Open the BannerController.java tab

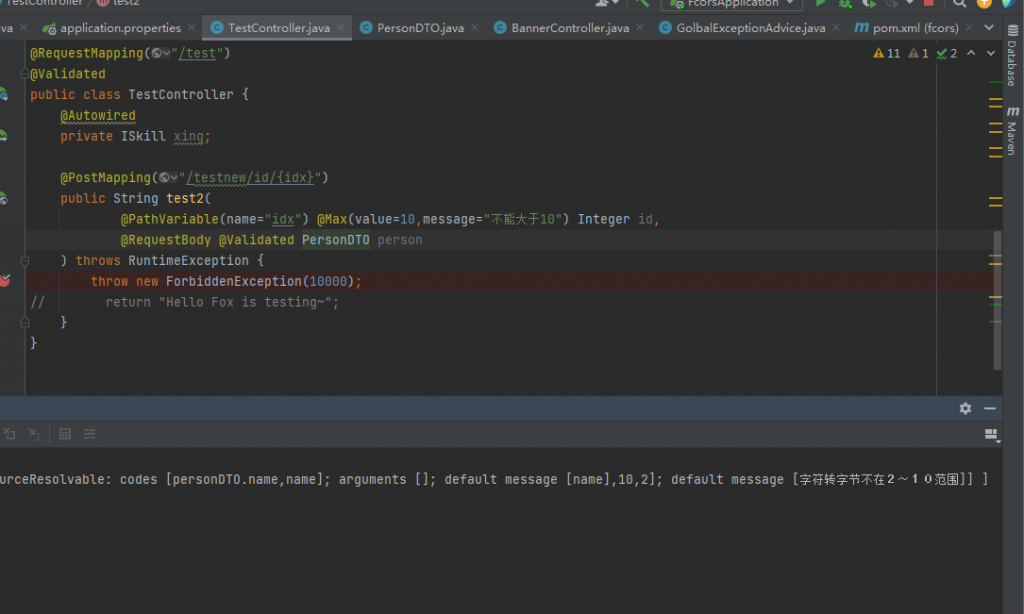point(562,28)
